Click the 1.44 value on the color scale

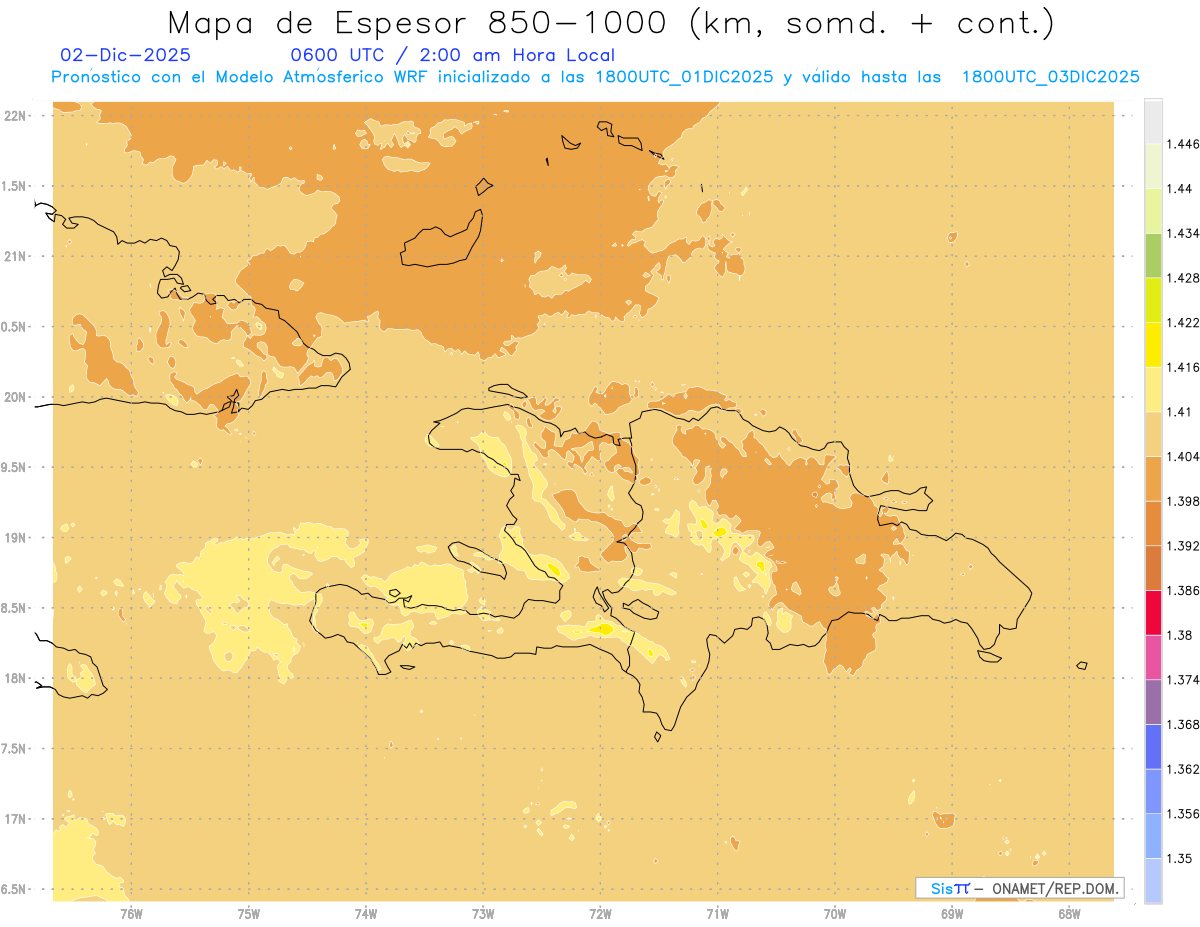1180,189
